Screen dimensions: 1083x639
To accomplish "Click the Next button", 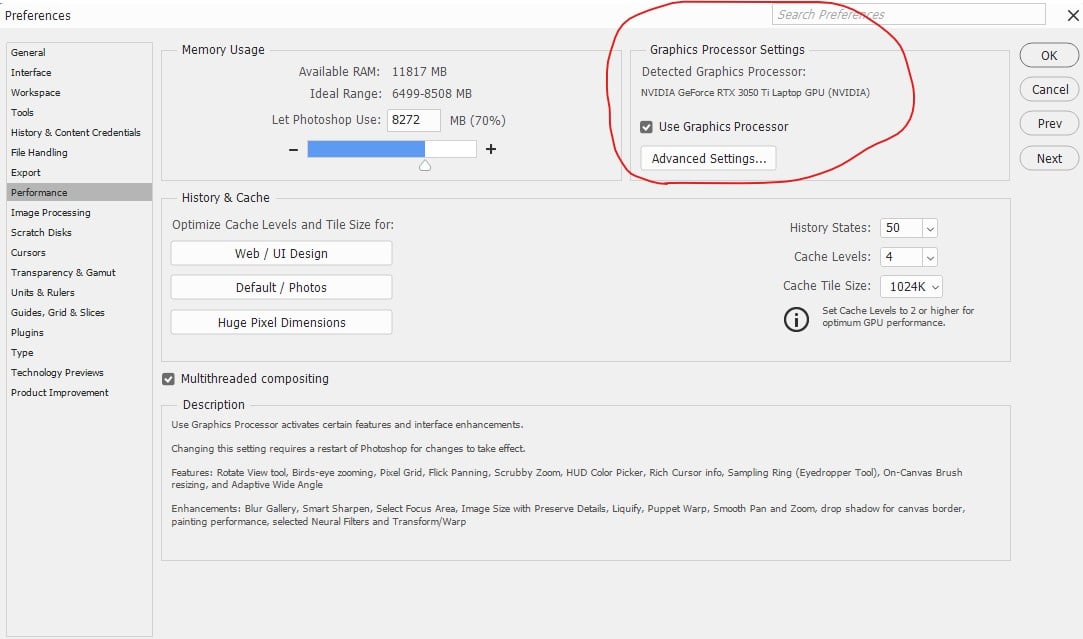I will point(1048,158).
